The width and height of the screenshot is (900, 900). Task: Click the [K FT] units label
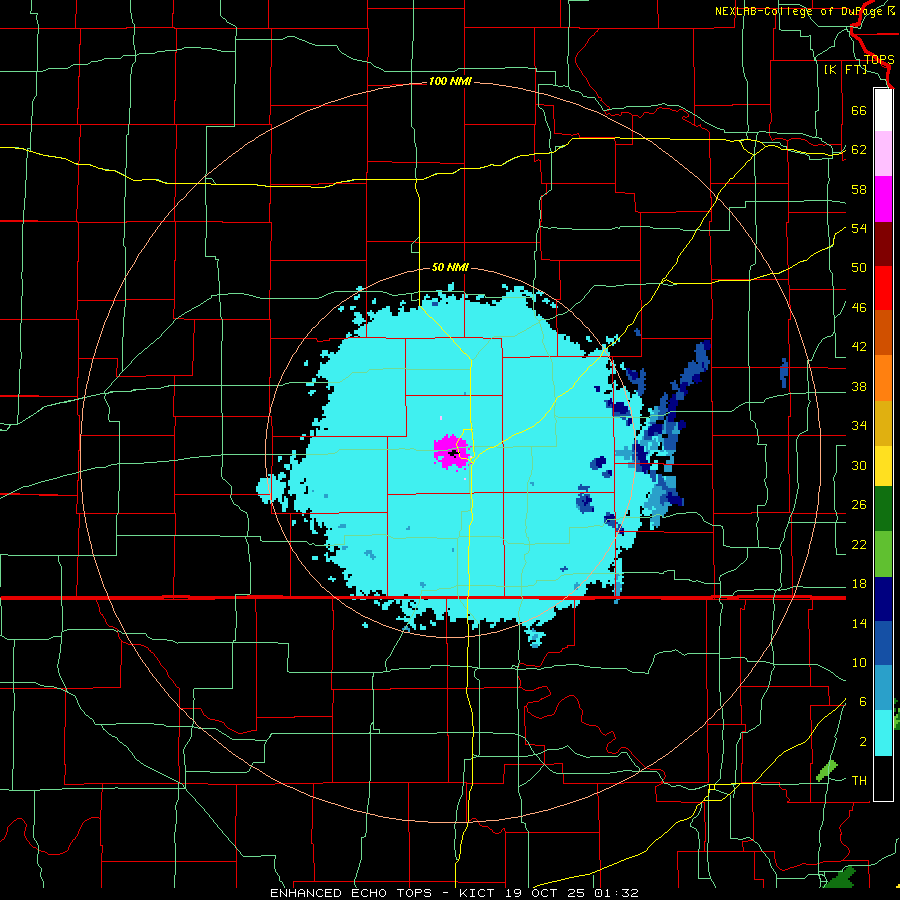[x=845, y=69]
